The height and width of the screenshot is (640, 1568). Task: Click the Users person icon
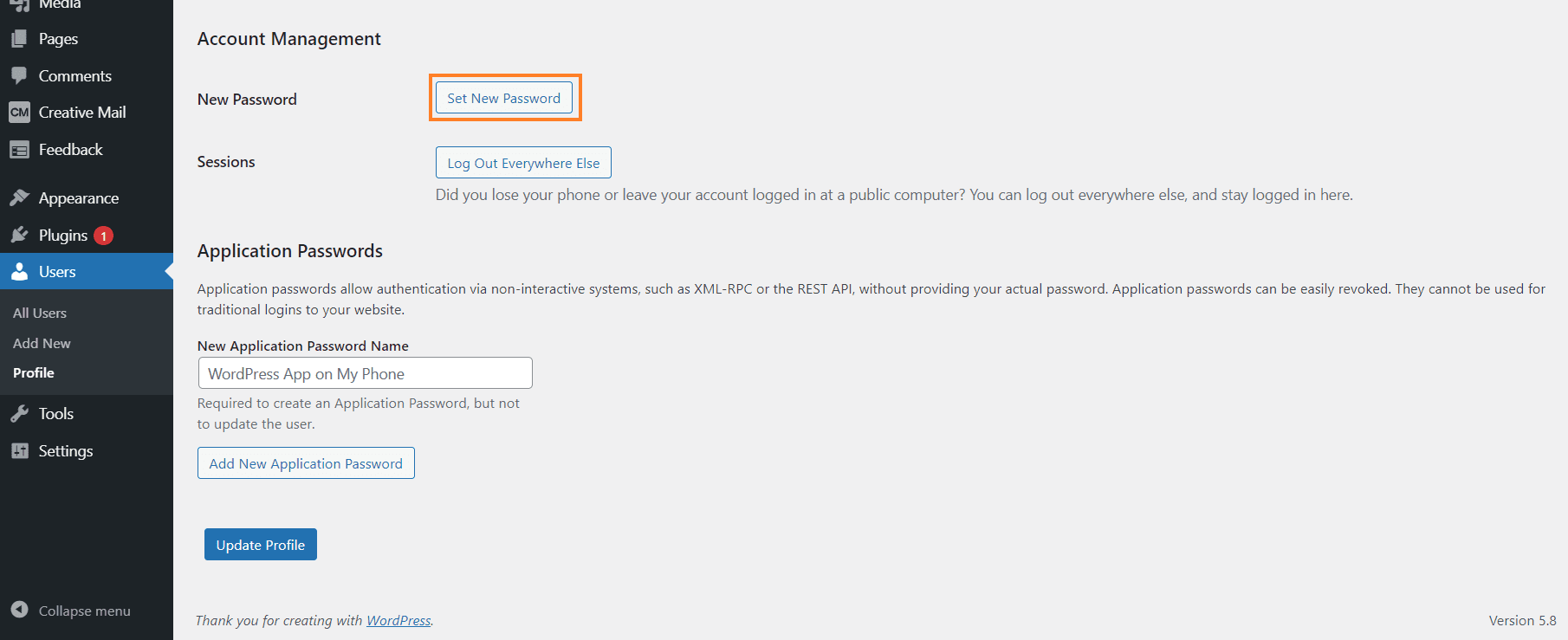(x=19, y=272)
